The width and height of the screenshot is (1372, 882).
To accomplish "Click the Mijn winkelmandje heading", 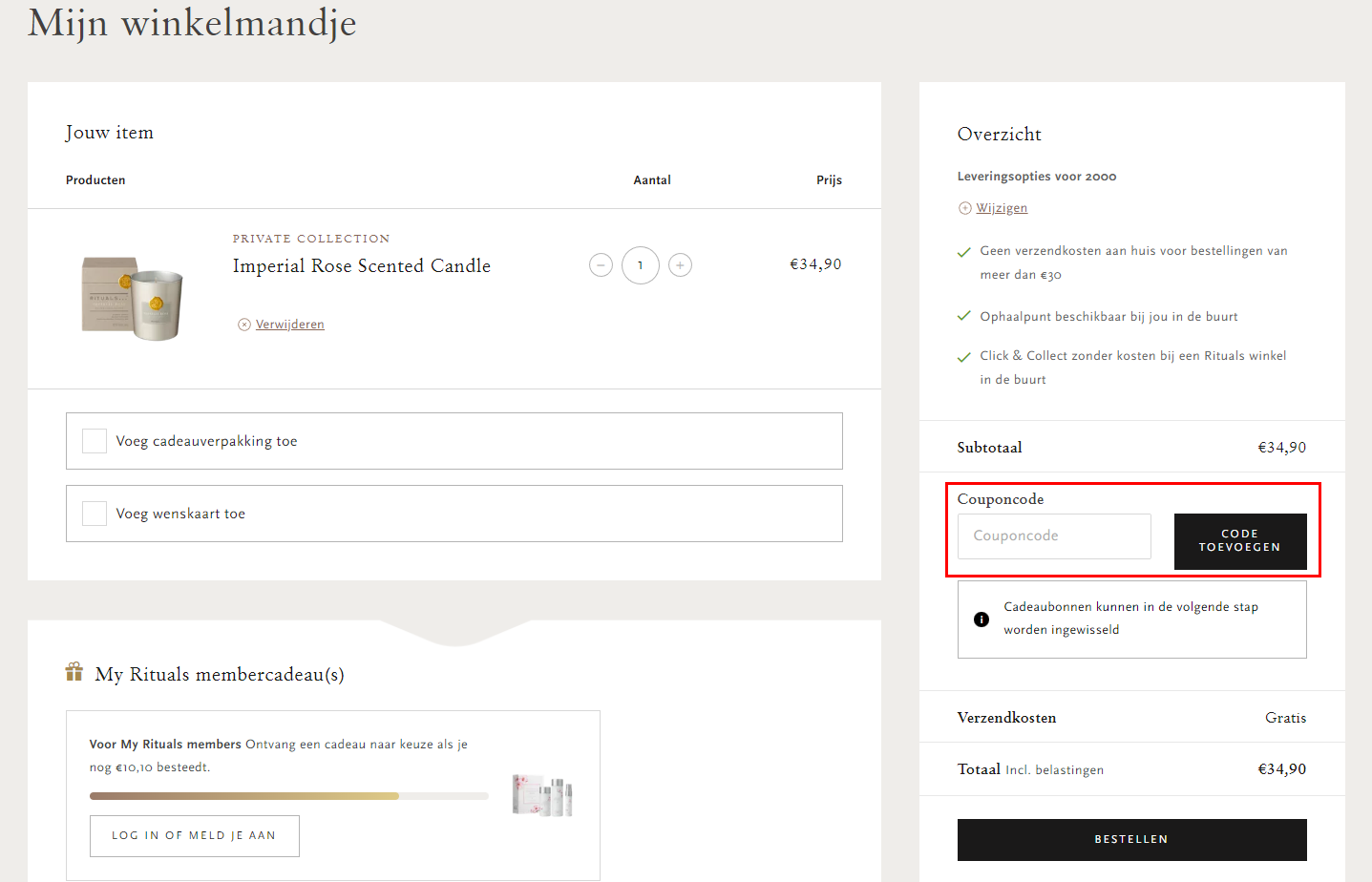I will pos(192,23).
